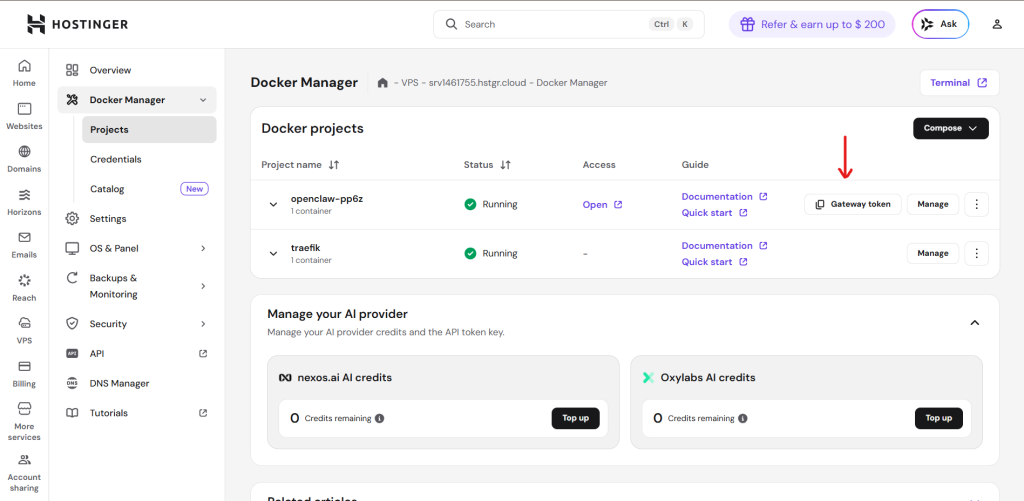The width and height of the screenshot is (1024, 501).
Task: Click the traefik project name
Action: pos(306,248)
